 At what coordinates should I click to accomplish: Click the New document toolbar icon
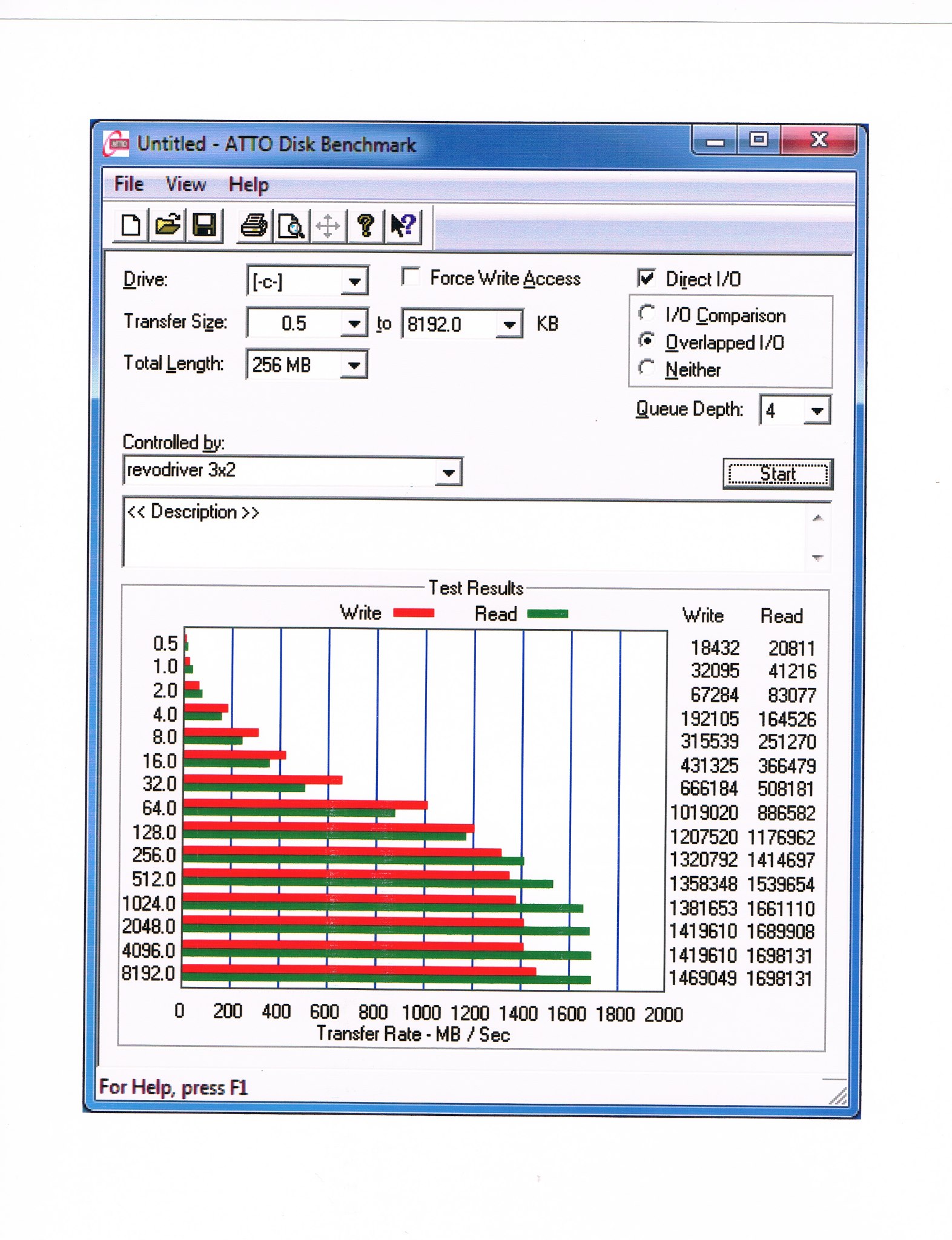(131, 226)
